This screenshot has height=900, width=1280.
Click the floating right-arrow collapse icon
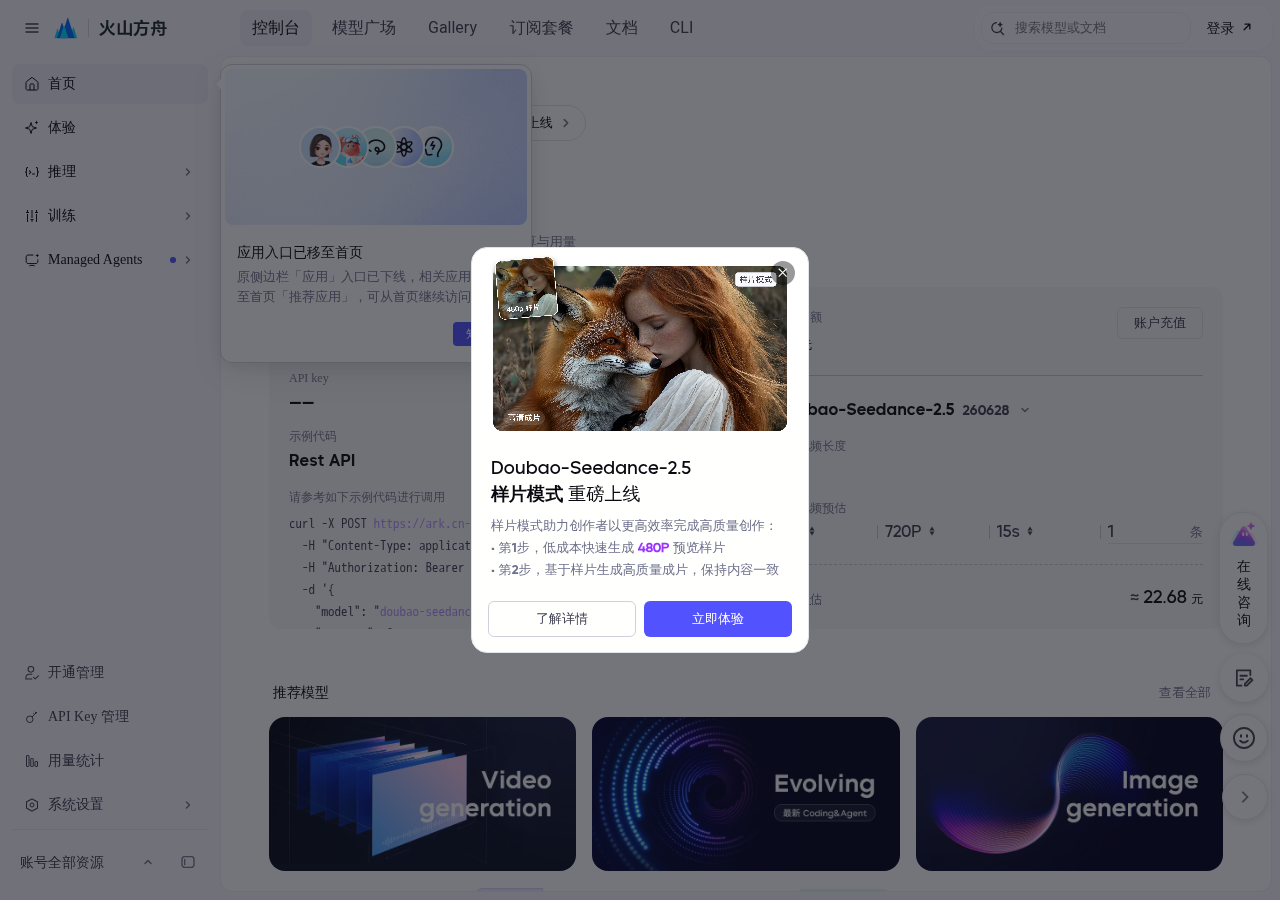1245,797
